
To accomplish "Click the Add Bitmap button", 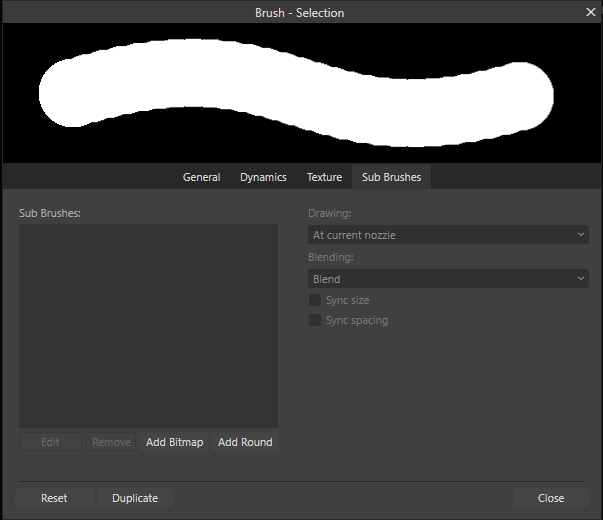I will click(174, 442).
